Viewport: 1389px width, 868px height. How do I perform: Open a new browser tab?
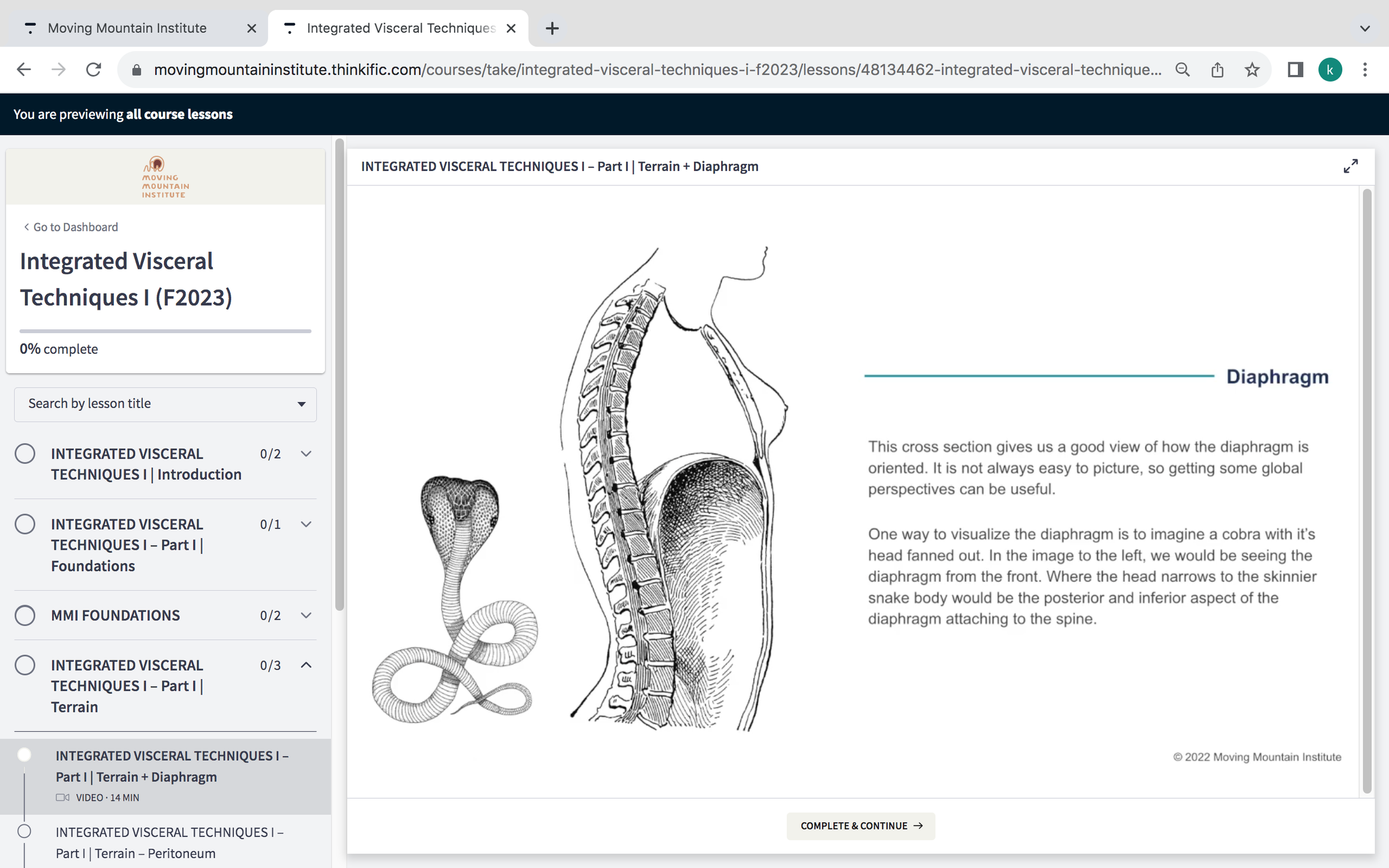click(x=552, y=28)
